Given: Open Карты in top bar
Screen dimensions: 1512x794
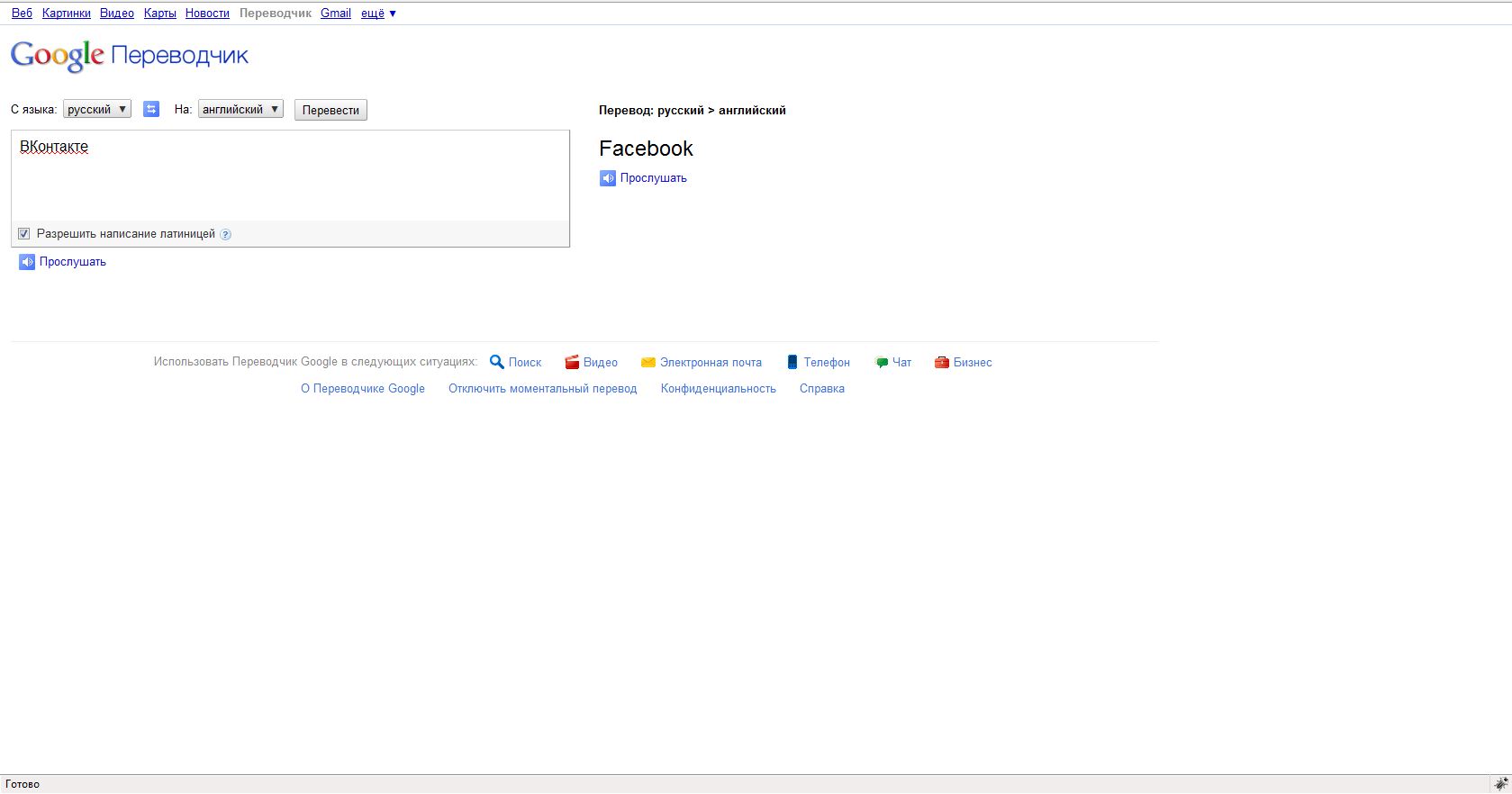Looking at the screenshot, I should 160,14.
